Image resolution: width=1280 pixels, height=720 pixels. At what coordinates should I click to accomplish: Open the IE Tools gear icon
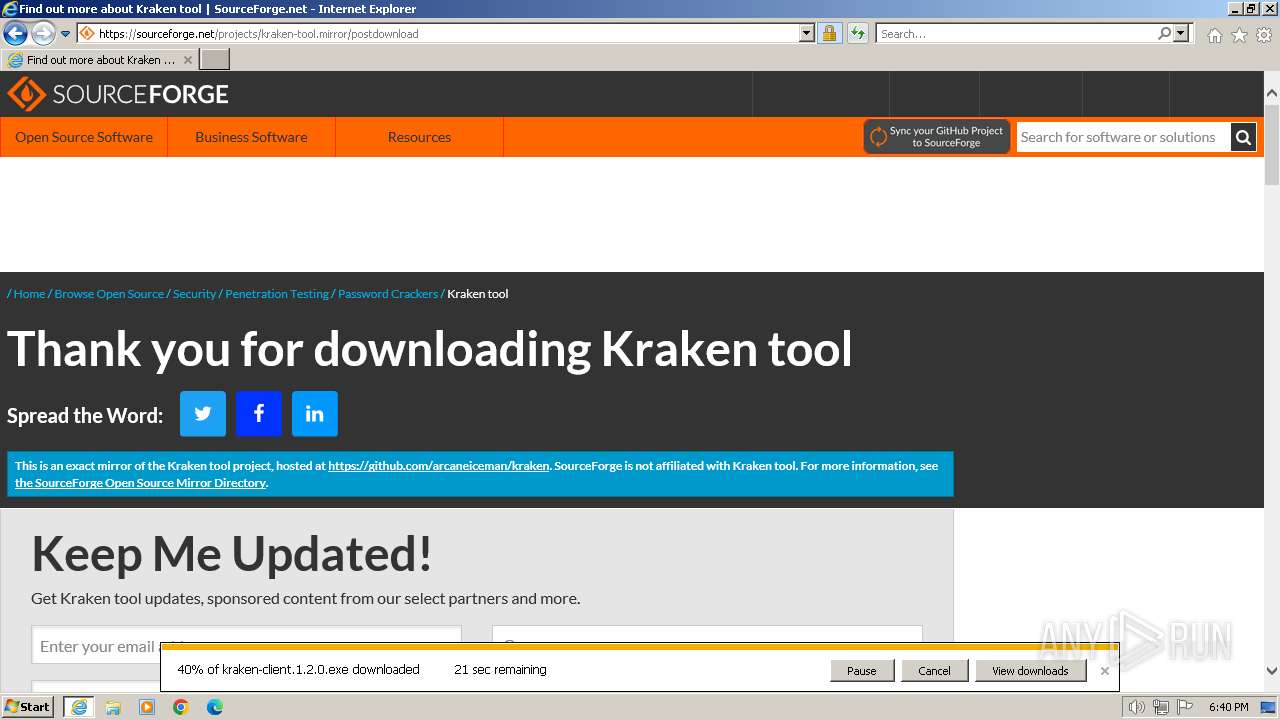click(1264, 35)
